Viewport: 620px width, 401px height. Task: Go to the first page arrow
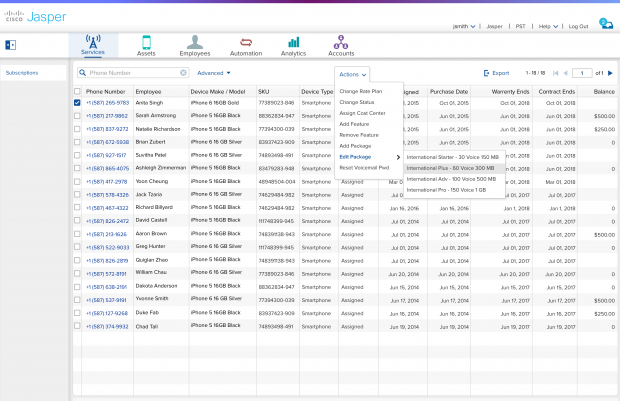pyautogui.click(x=556, y=73)
